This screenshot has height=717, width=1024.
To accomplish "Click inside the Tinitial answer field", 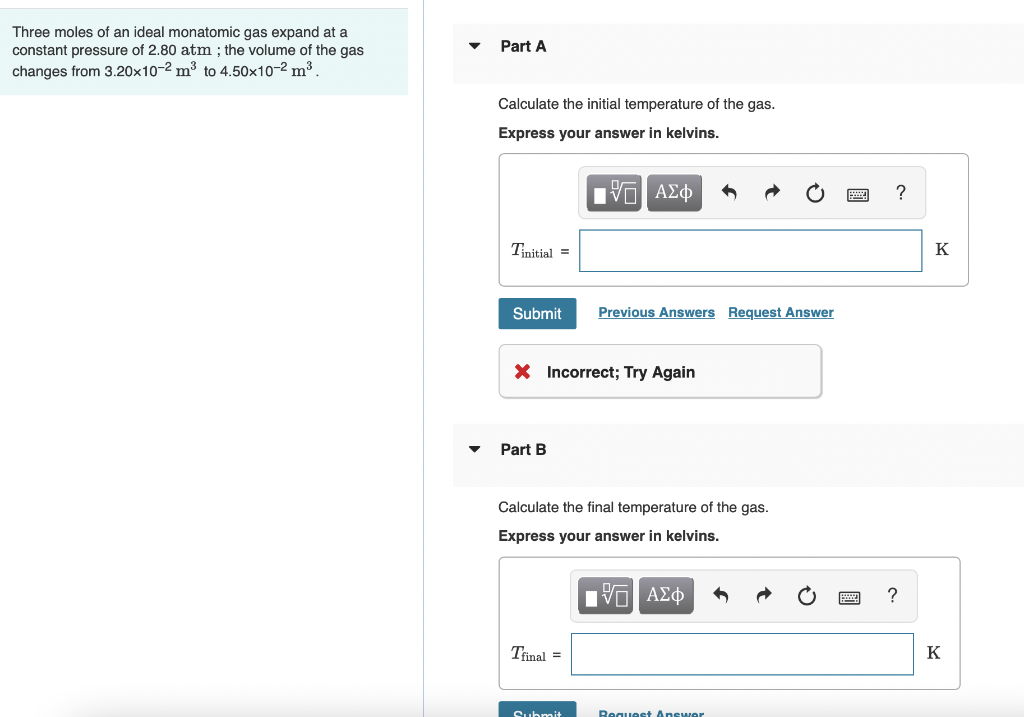I will pyautogui.click(x=750, y=250).
